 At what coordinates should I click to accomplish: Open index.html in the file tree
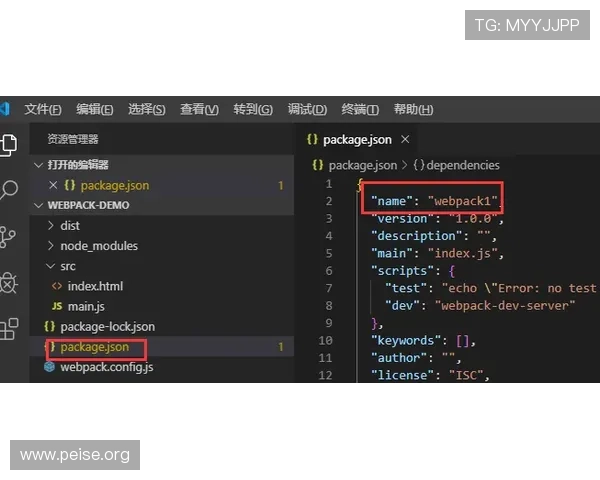coord(95,286)
